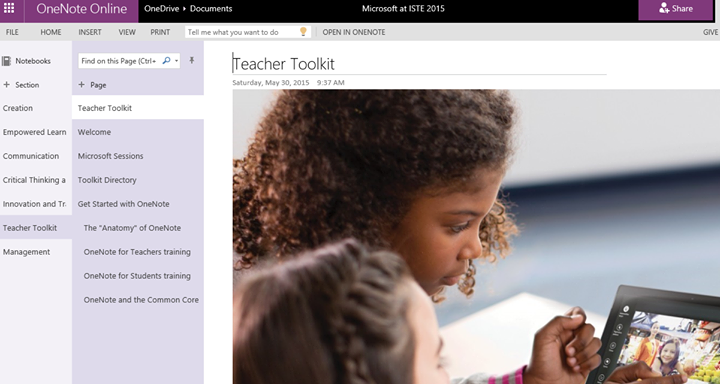Click the Microsoft at ISTE 2015 notebook title
This screenshot has height=384, width=720.
point(403,8)
